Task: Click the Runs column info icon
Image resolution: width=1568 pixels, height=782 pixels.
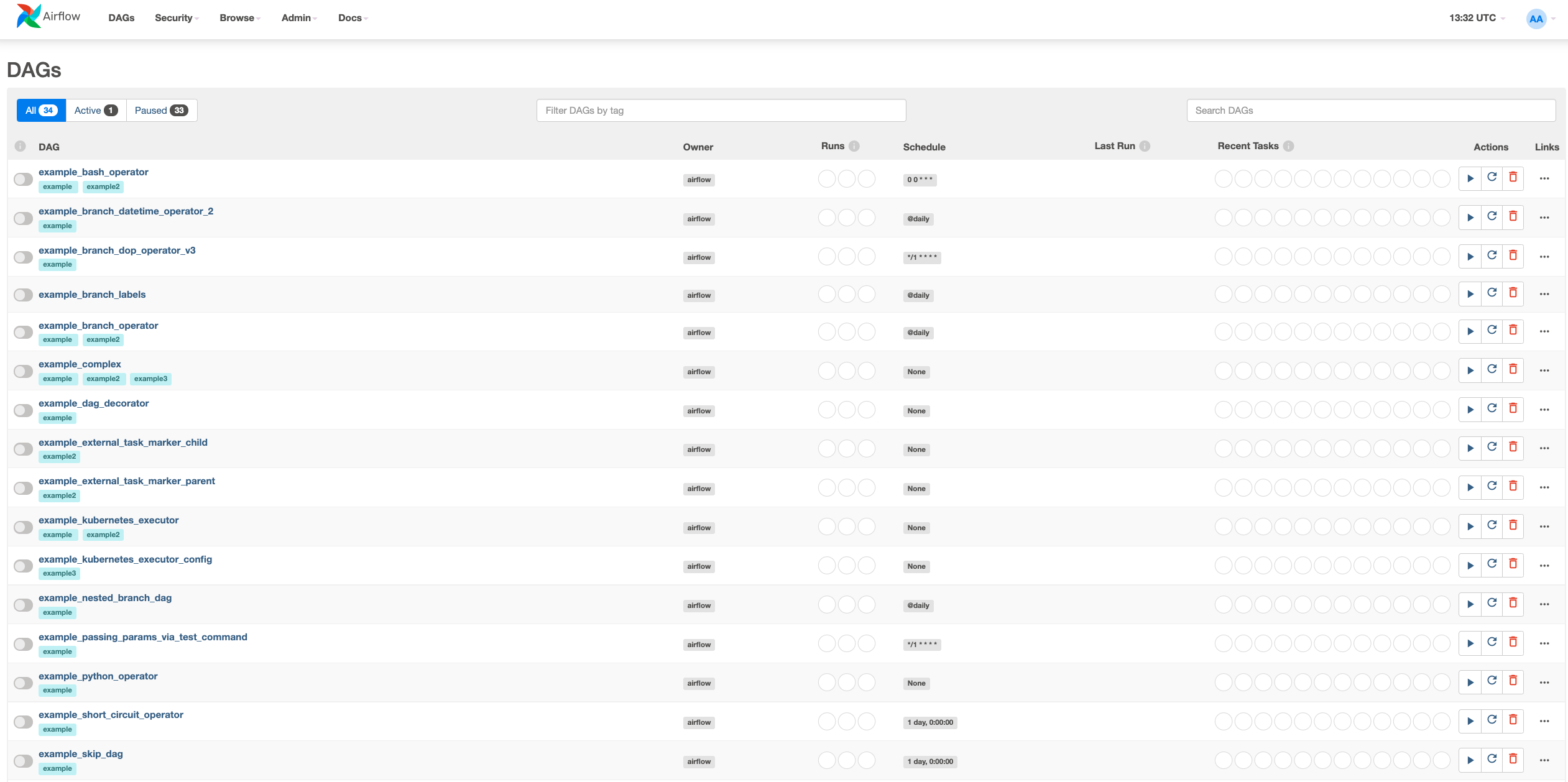Action: click(854, 146)
